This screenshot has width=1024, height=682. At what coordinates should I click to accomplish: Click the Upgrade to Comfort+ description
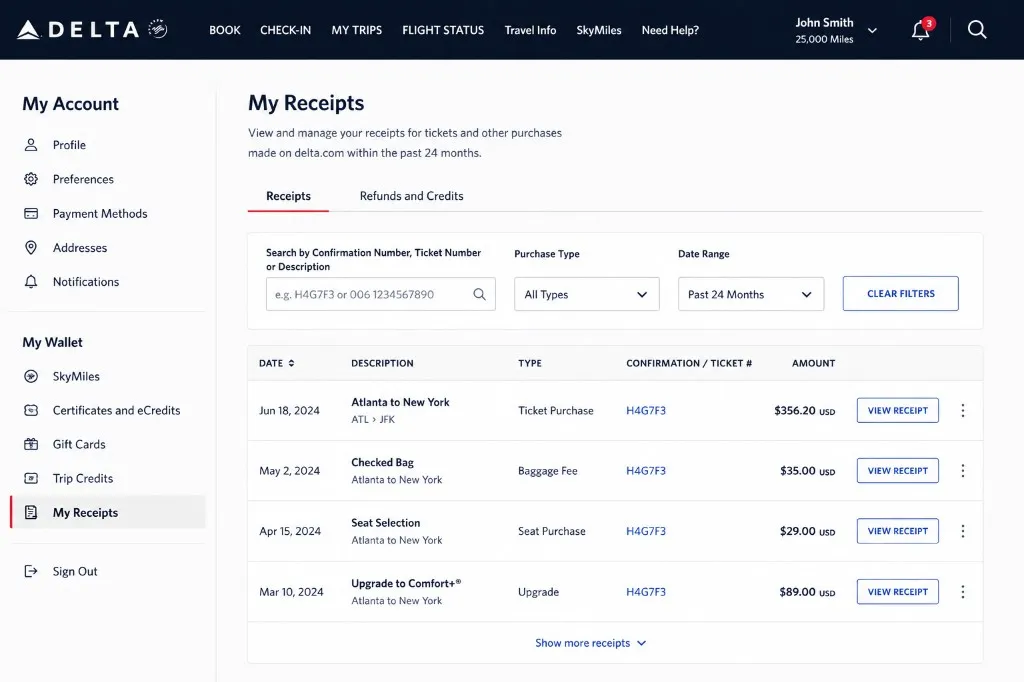(x=406, y=583)
